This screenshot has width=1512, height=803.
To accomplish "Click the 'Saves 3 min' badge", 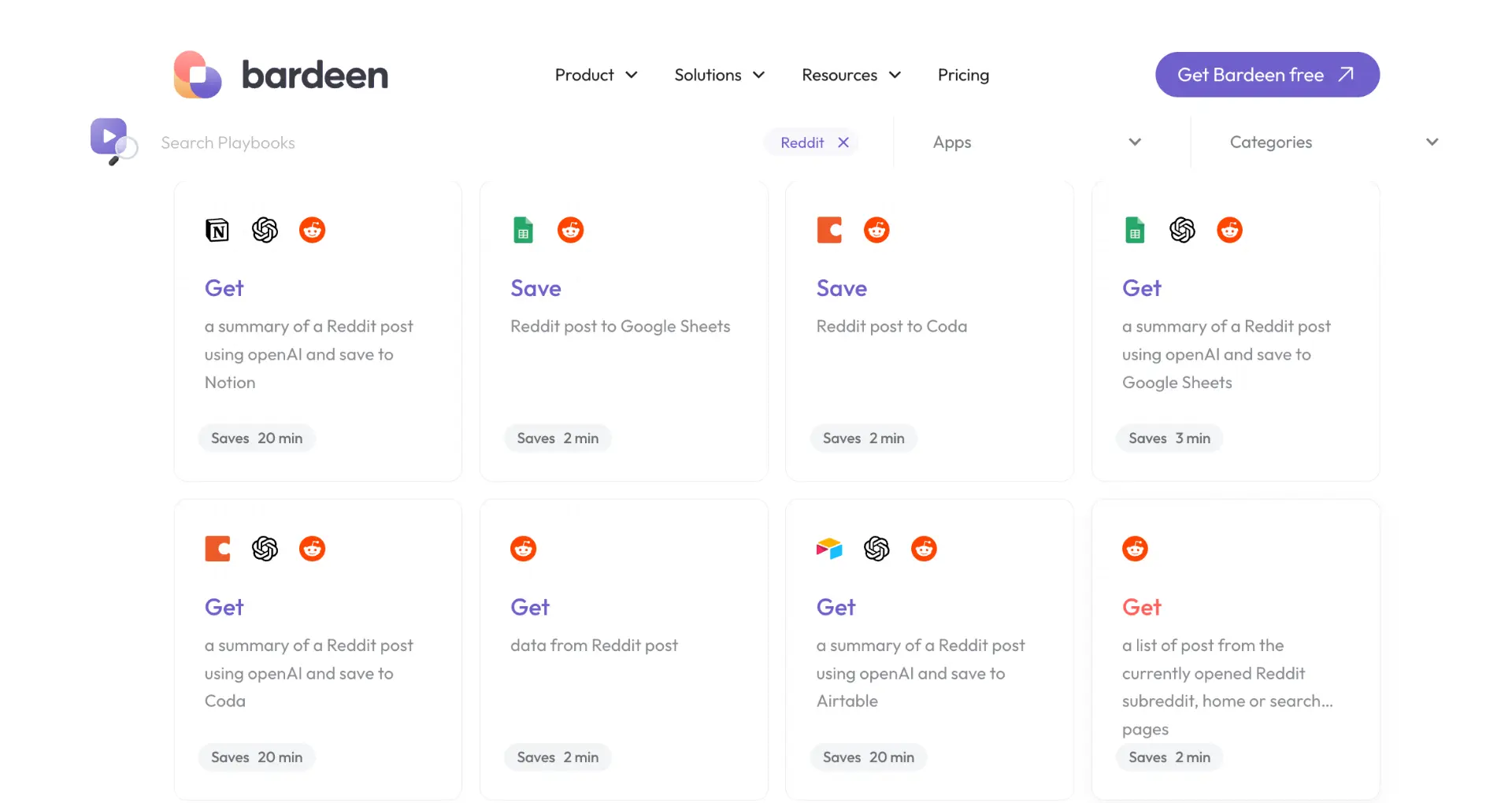I will 1169,439.
